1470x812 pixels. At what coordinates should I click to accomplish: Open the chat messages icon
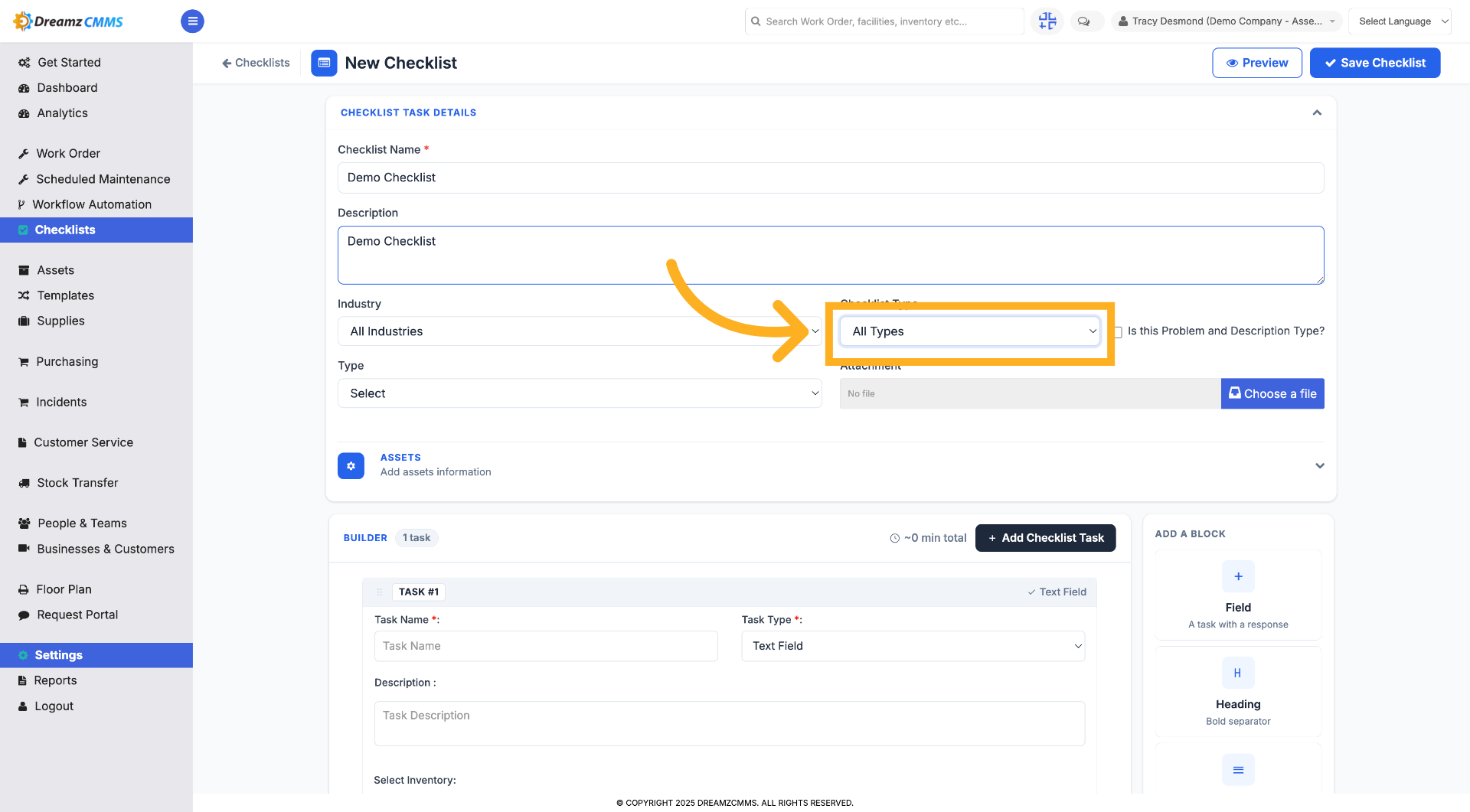pyautogui.click(x=1083, y=21)
